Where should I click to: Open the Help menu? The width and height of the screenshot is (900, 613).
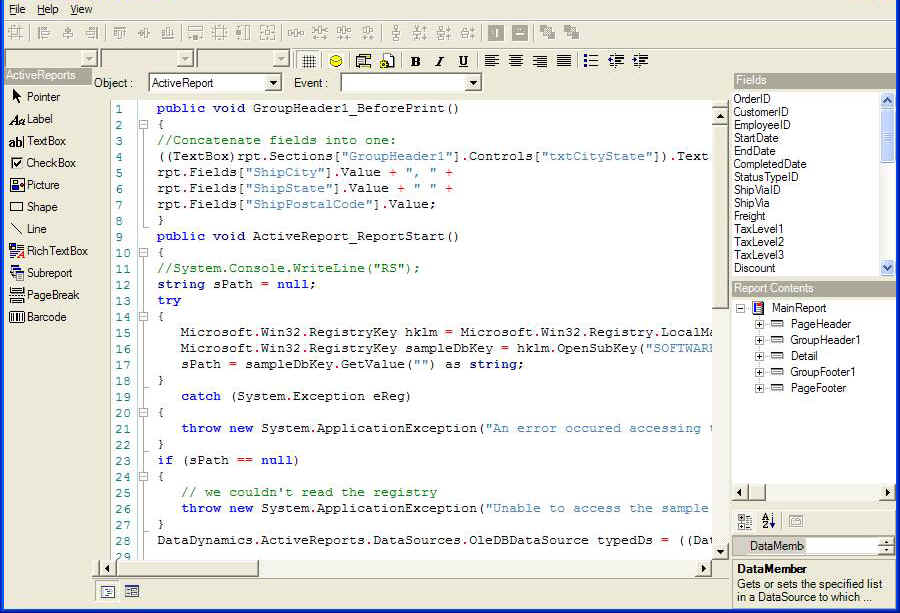[x=48, y=9]
